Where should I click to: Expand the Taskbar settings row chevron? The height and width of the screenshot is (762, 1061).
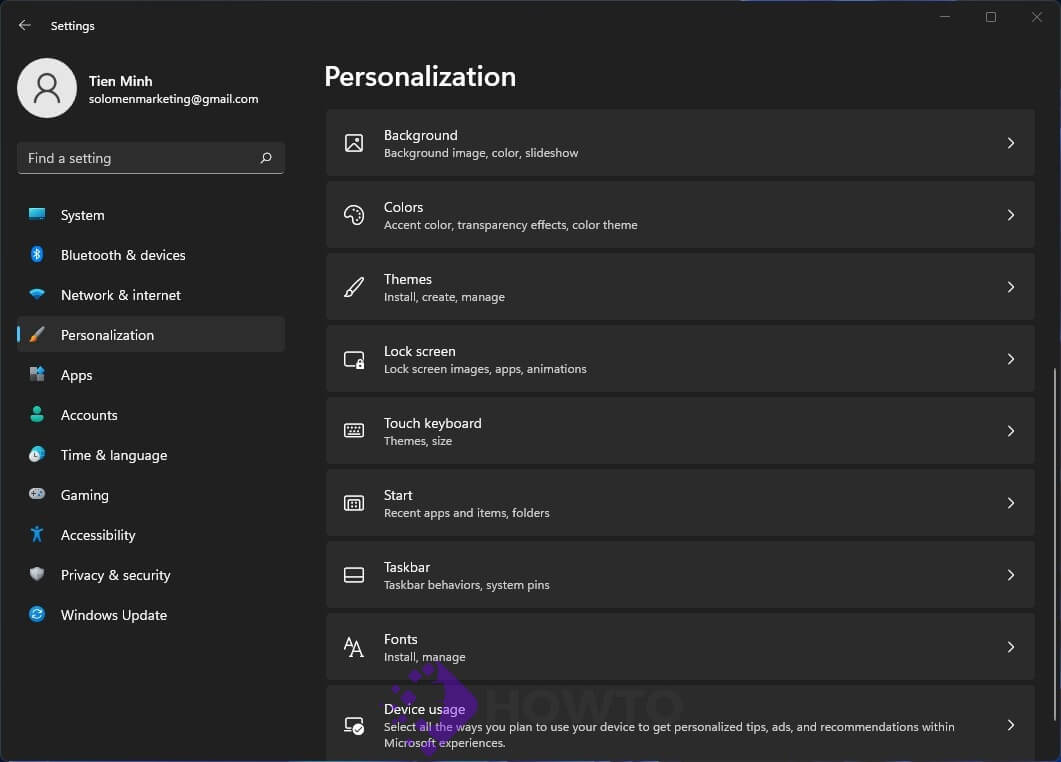click(1010, 574)
